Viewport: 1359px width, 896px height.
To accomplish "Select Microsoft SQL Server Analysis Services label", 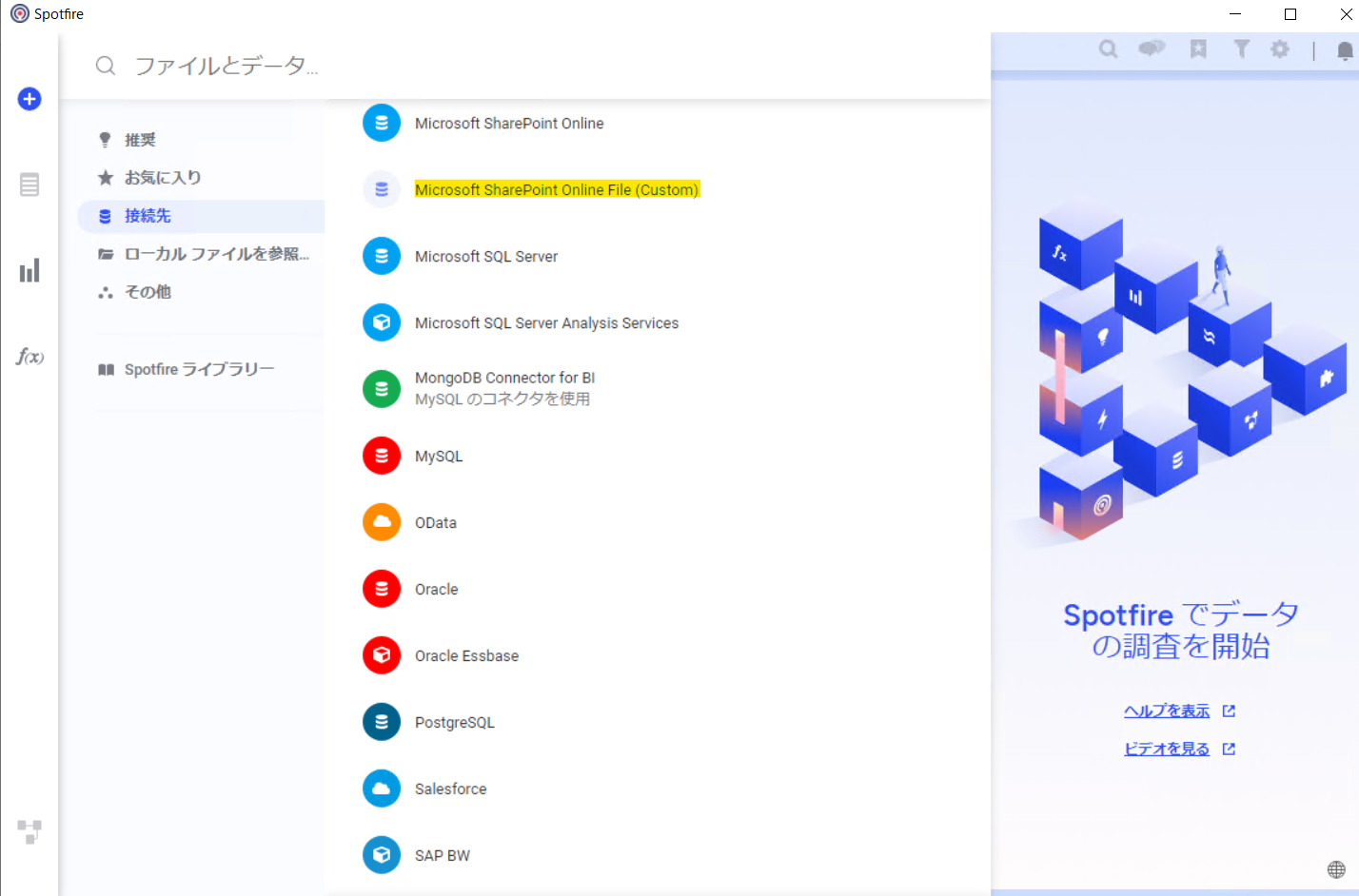I will (547, 322).
